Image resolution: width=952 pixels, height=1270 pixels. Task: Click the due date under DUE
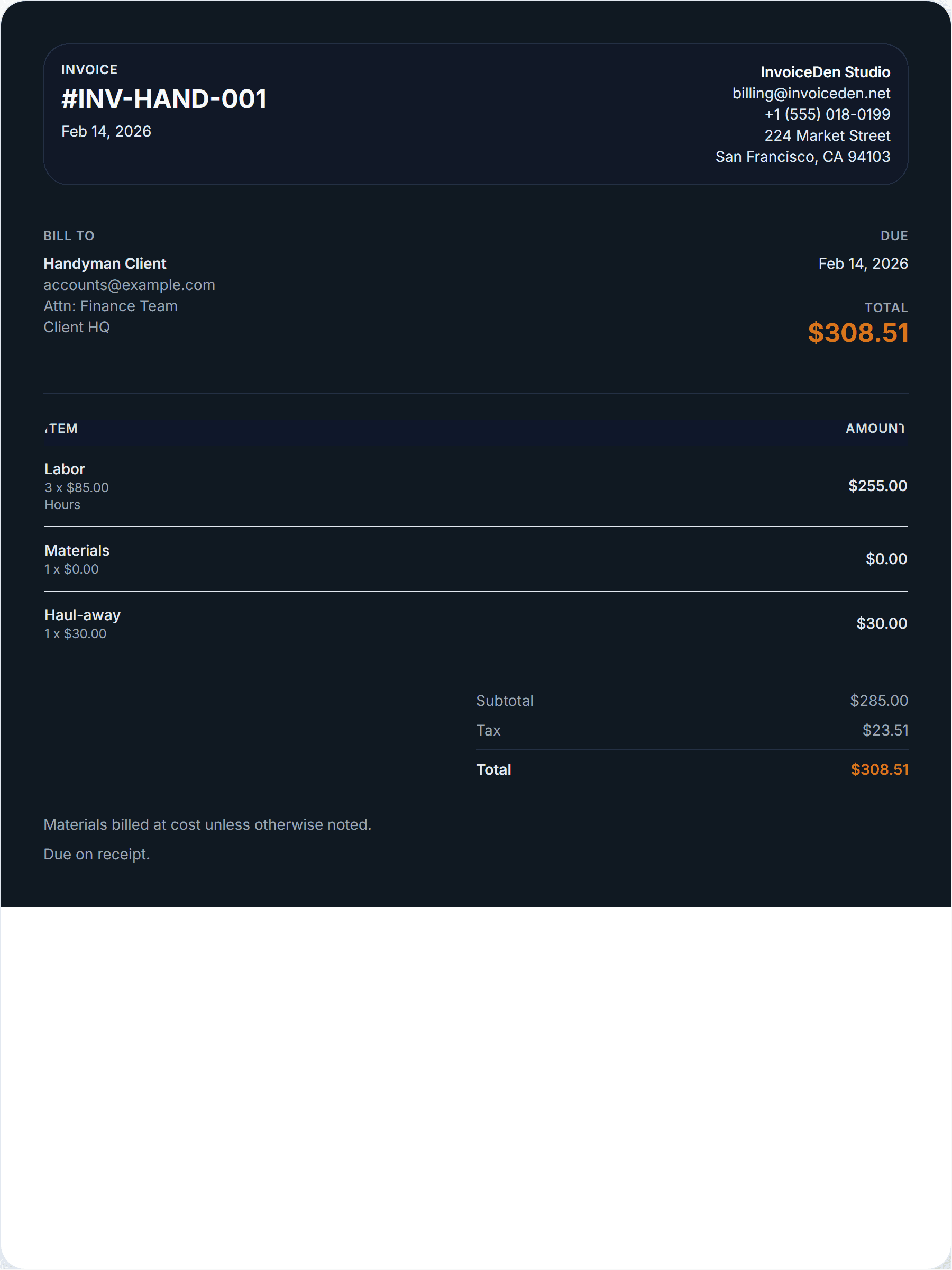(863, 264)
